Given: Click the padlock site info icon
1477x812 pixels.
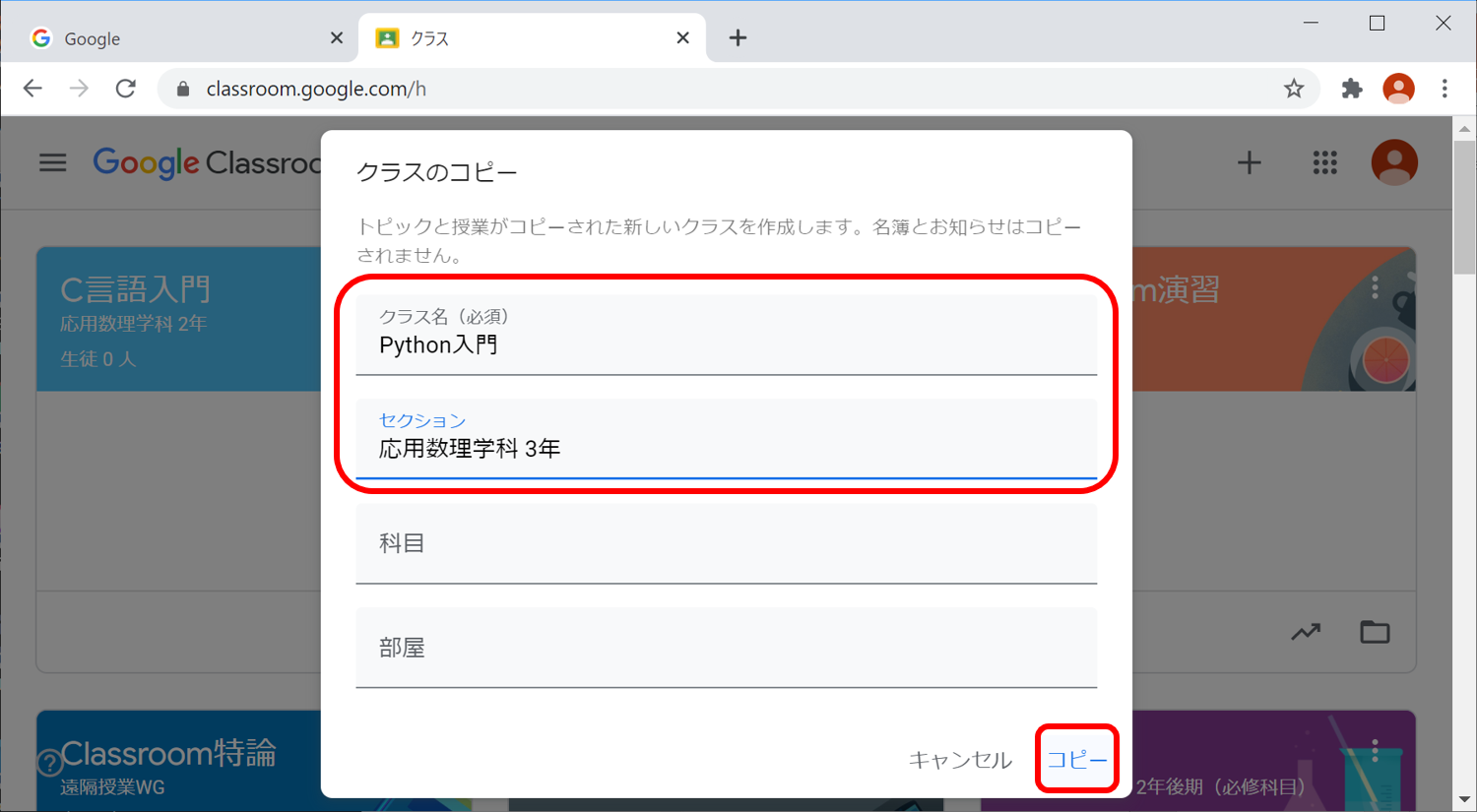Looking at the screenshot, I should (182, 89).
